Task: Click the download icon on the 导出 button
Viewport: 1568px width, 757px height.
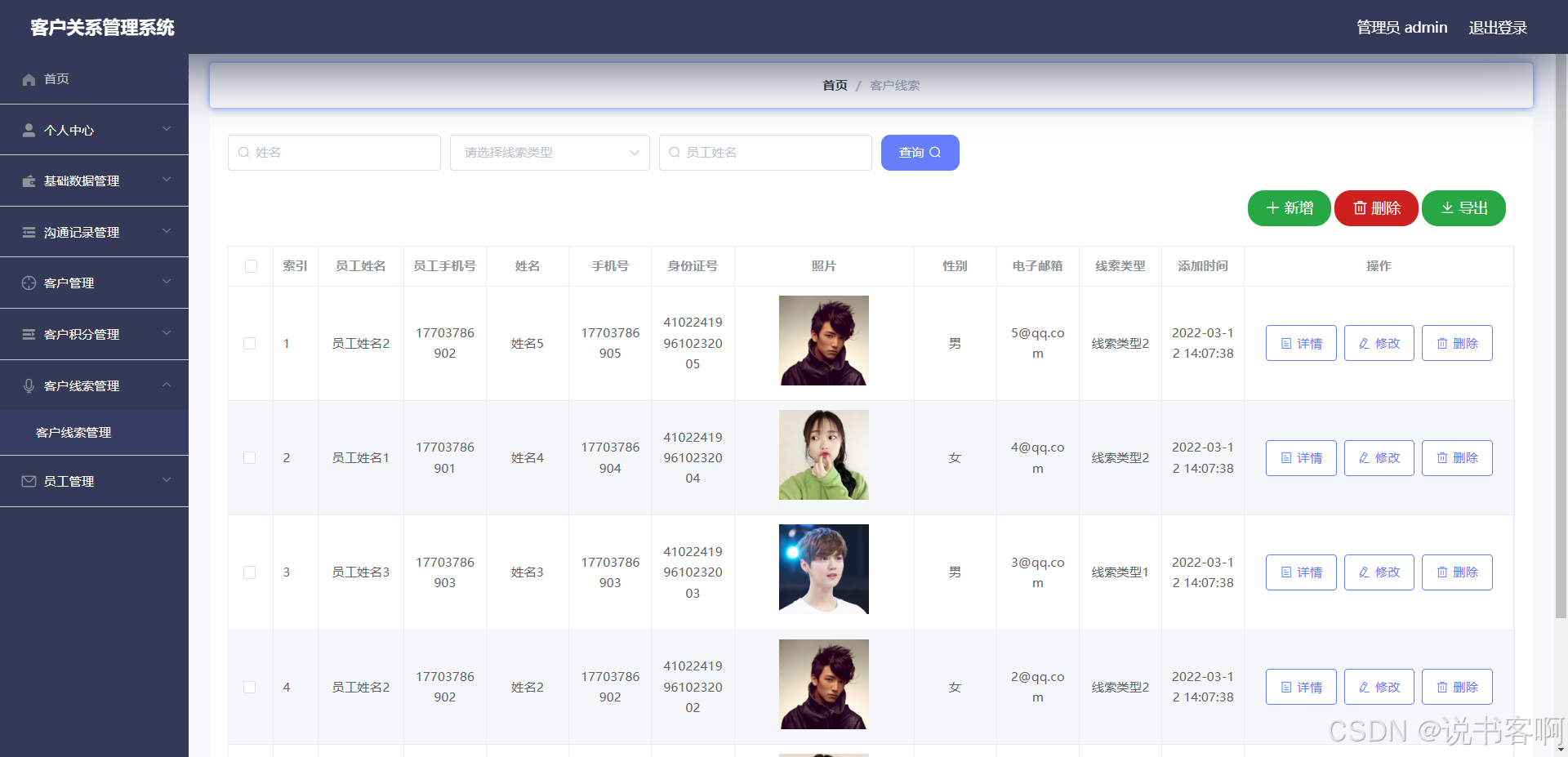Action: click(1447, 208)
